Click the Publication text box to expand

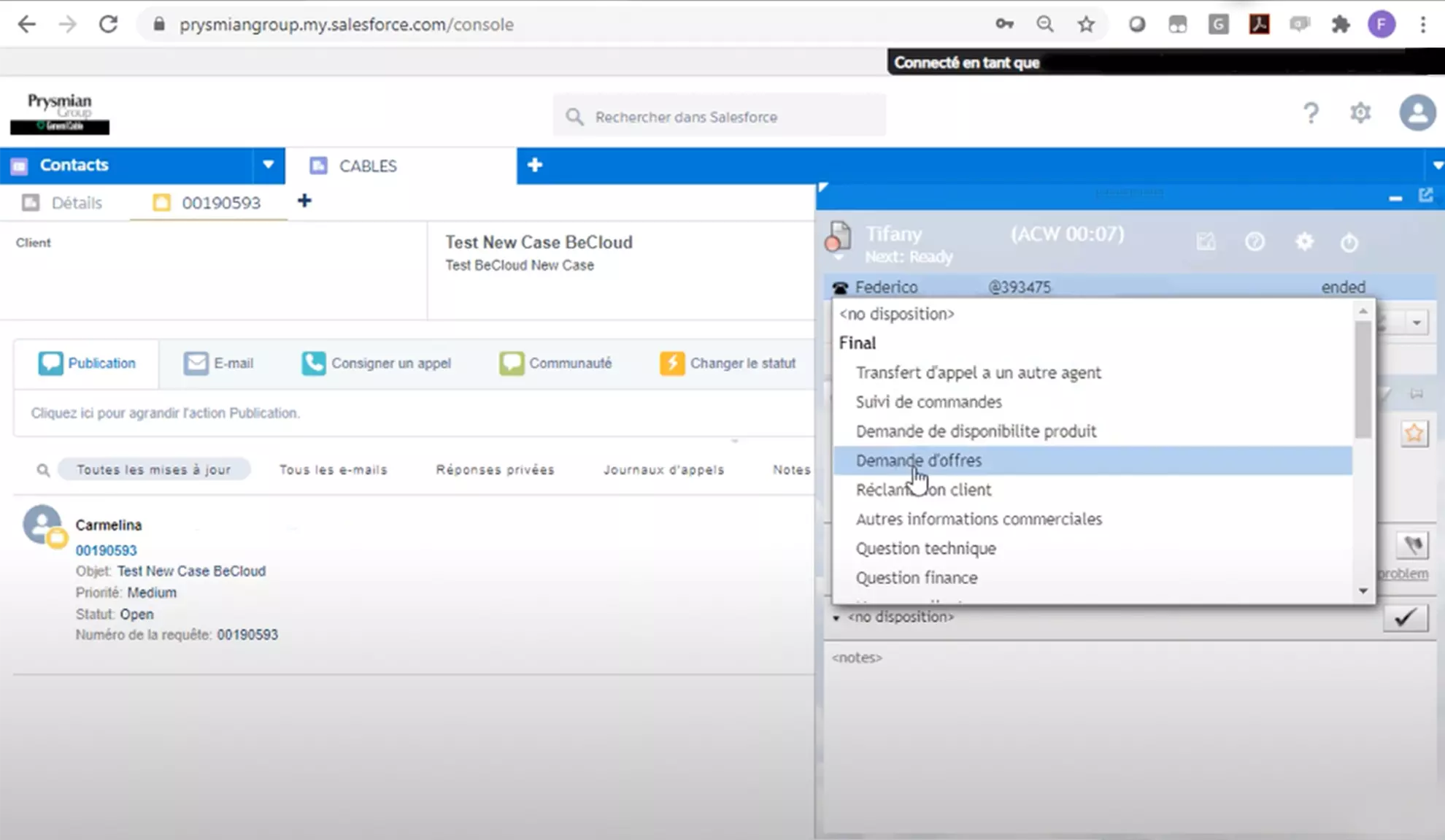pyautogui.click(x=413, y=413)
